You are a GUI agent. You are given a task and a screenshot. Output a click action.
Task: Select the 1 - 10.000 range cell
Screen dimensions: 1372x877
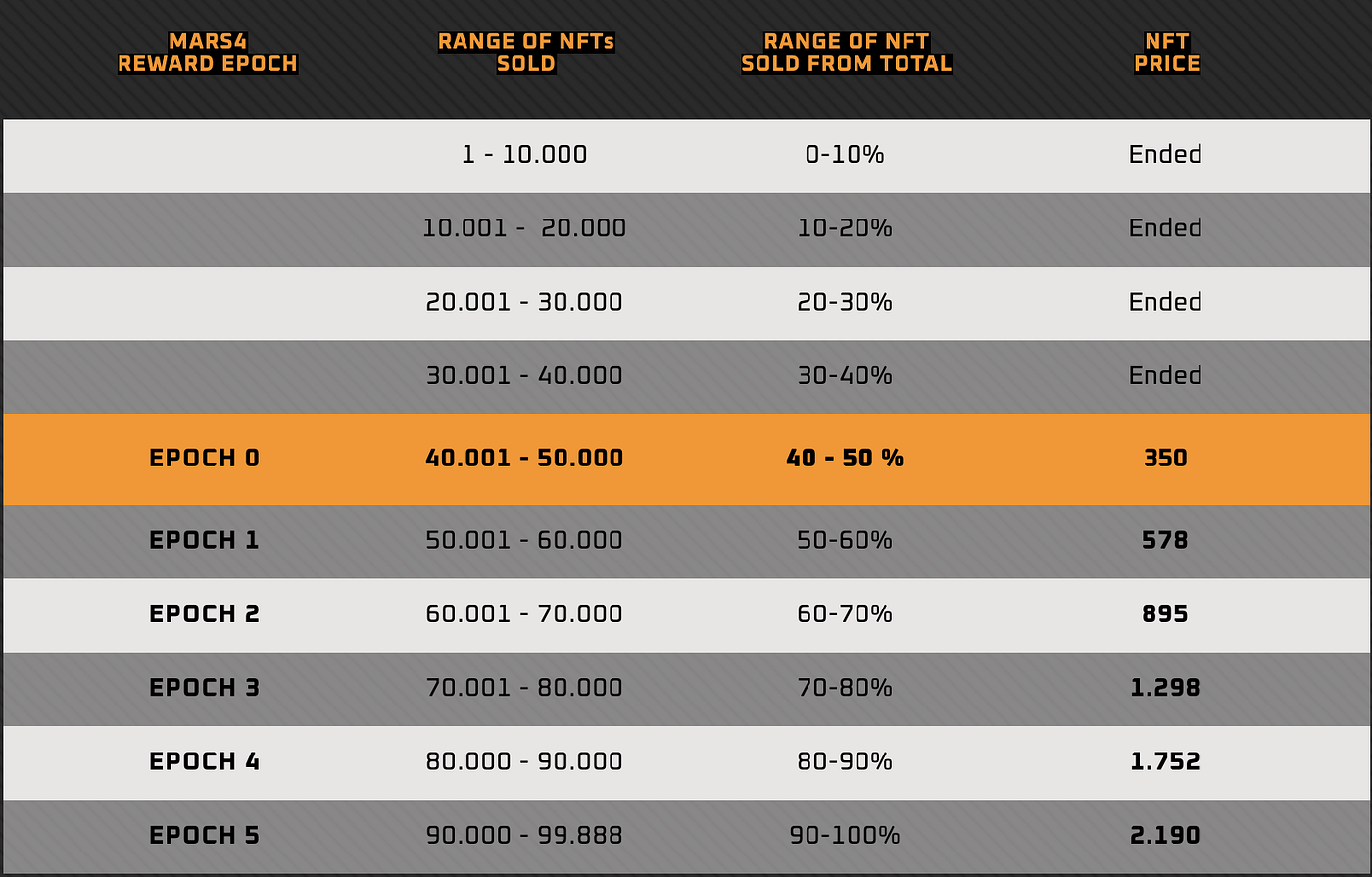tap(524, 154)
